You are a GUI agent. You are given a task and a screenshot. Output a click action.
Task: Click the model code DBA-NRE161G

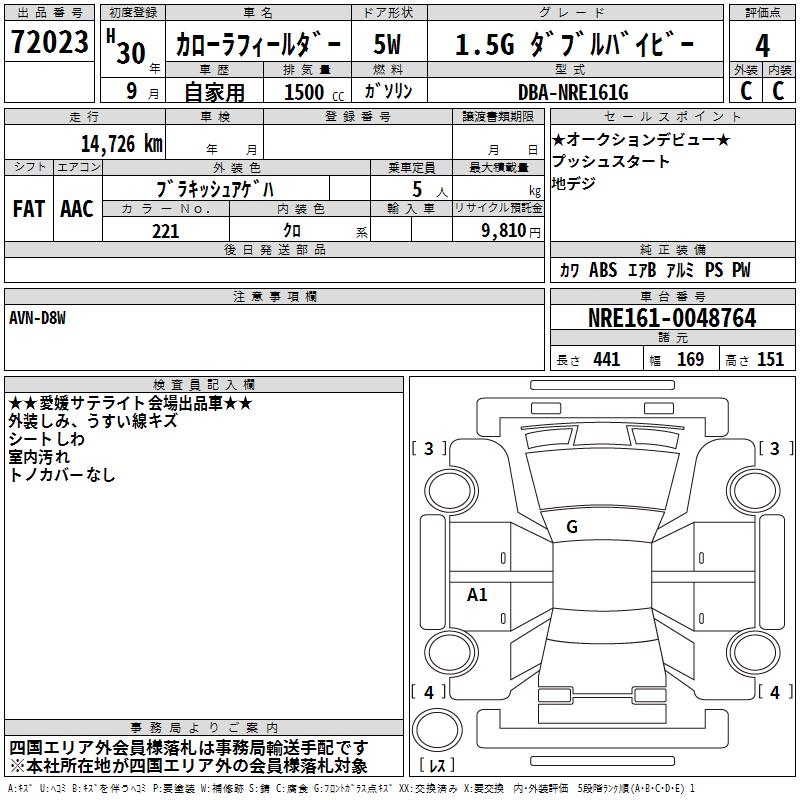(573, 92)
